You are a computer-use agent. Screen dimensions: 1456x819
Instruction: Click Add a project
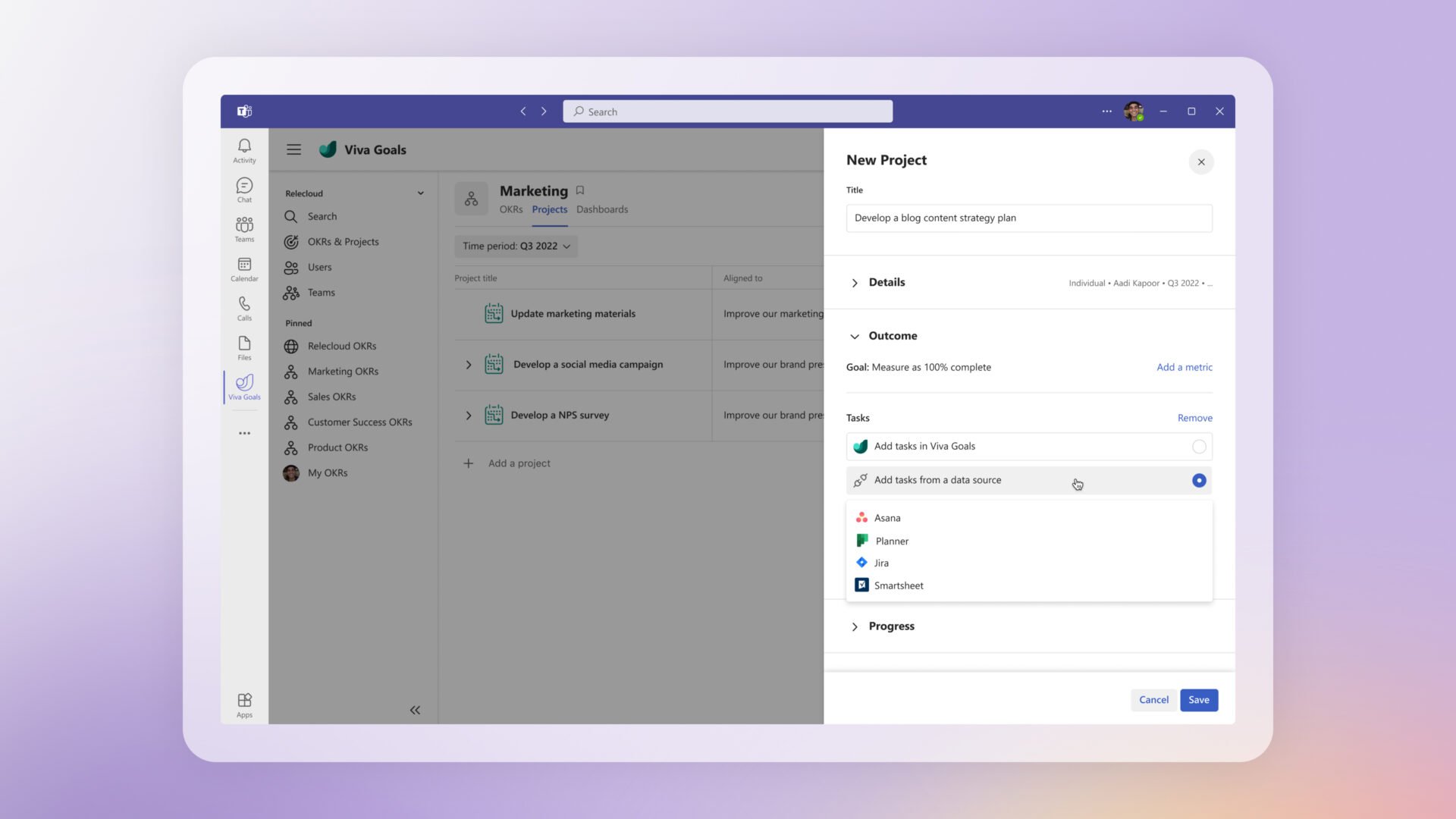pos(519,463)
